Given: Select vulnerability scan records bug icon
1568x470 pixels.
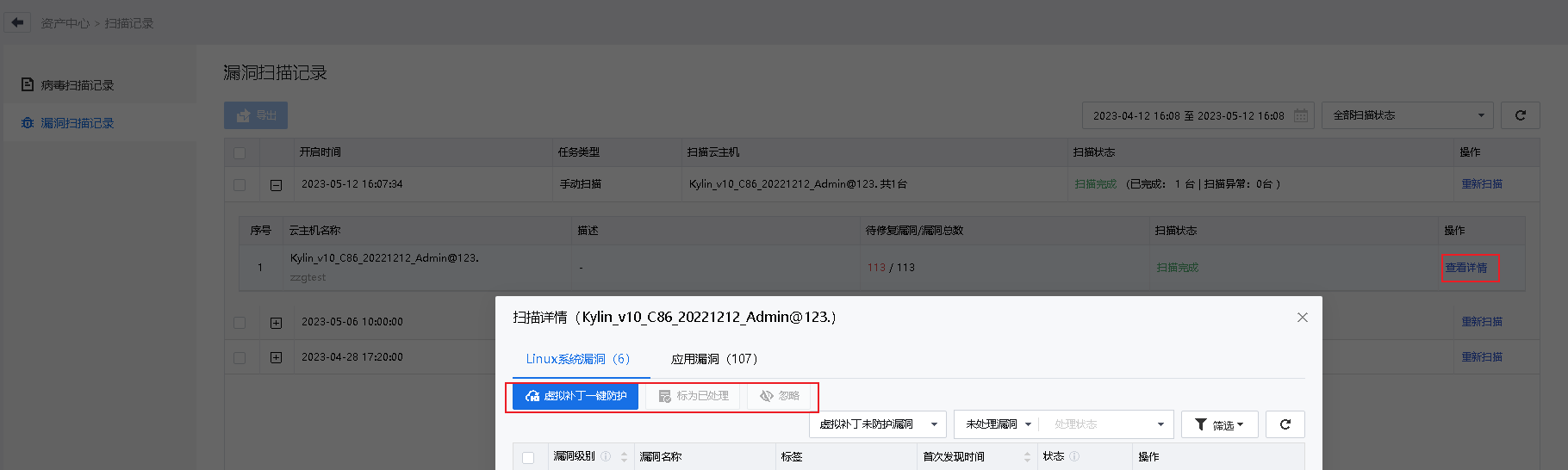Looking at the screenshot, I should tap(28, 123).
